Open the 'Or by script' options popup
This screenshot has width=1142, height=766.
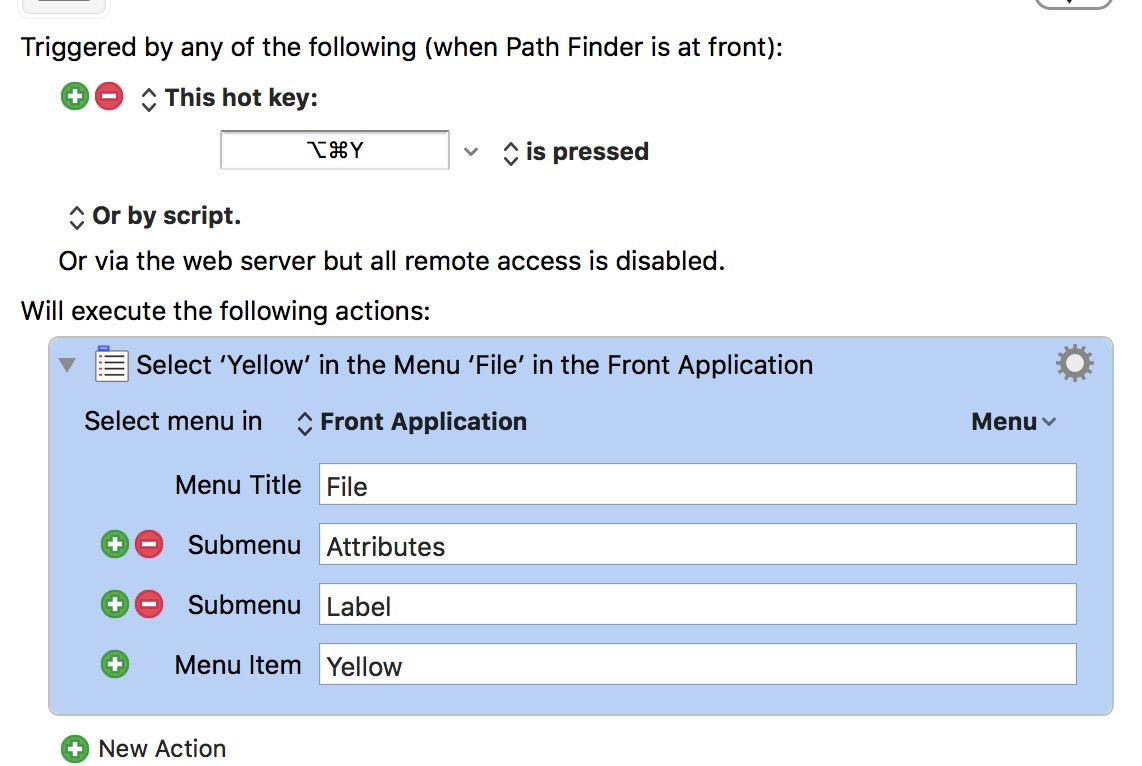click(154, 216)
